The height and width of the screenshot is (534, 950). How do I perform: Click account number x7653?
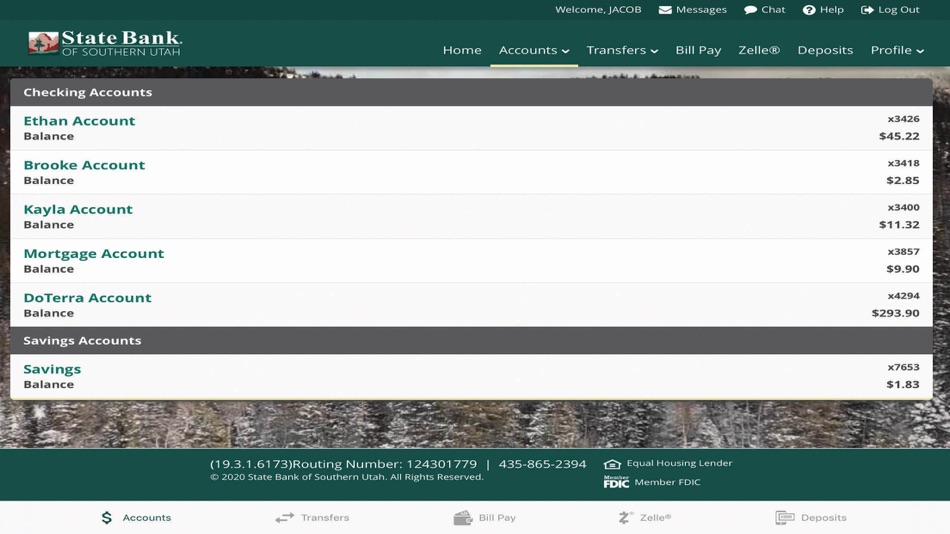903,367
